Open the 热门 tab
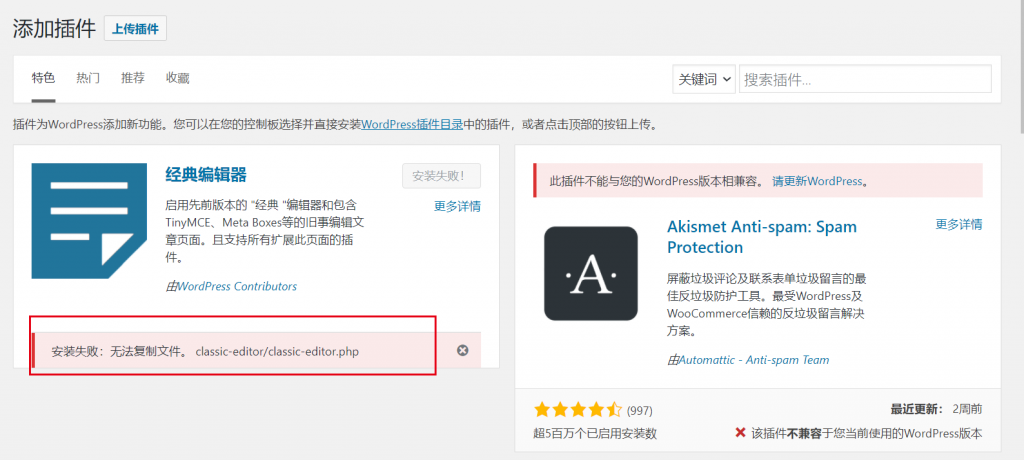Screen dimensions: 1024x460 [x=88, y=78]
